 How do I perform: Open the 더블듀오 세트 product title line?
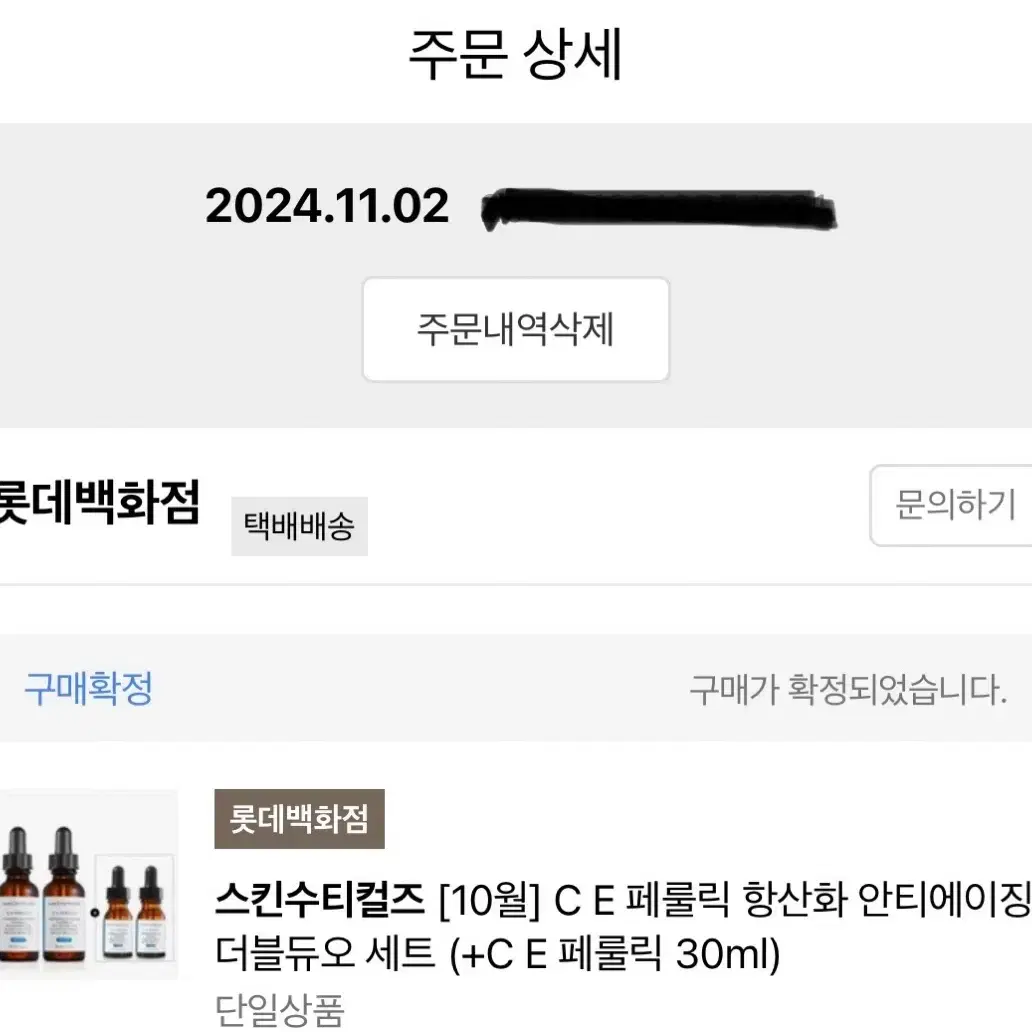(x=498, y=953)
